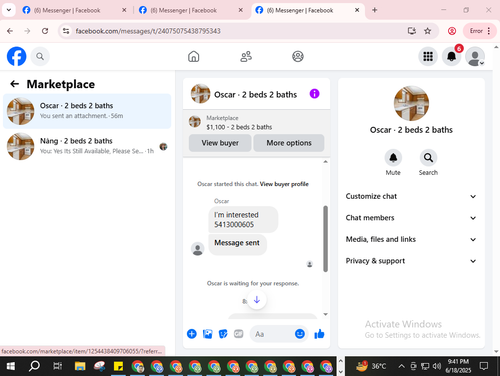Viewport: 500px width, 376px height.
Task: Bookmark this page with the star icon
Action: coord(427,31)
